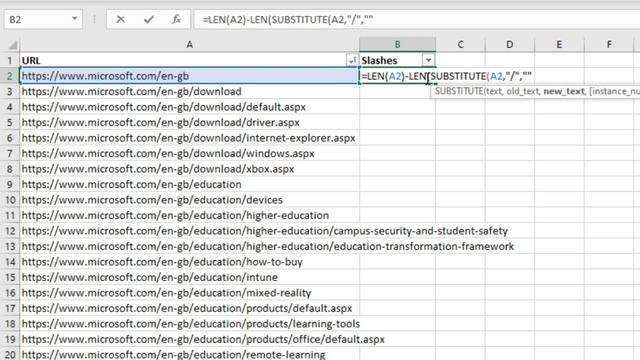The image size is (640, 360).
Task: Select row 1 header
Action: pos(9,60)
